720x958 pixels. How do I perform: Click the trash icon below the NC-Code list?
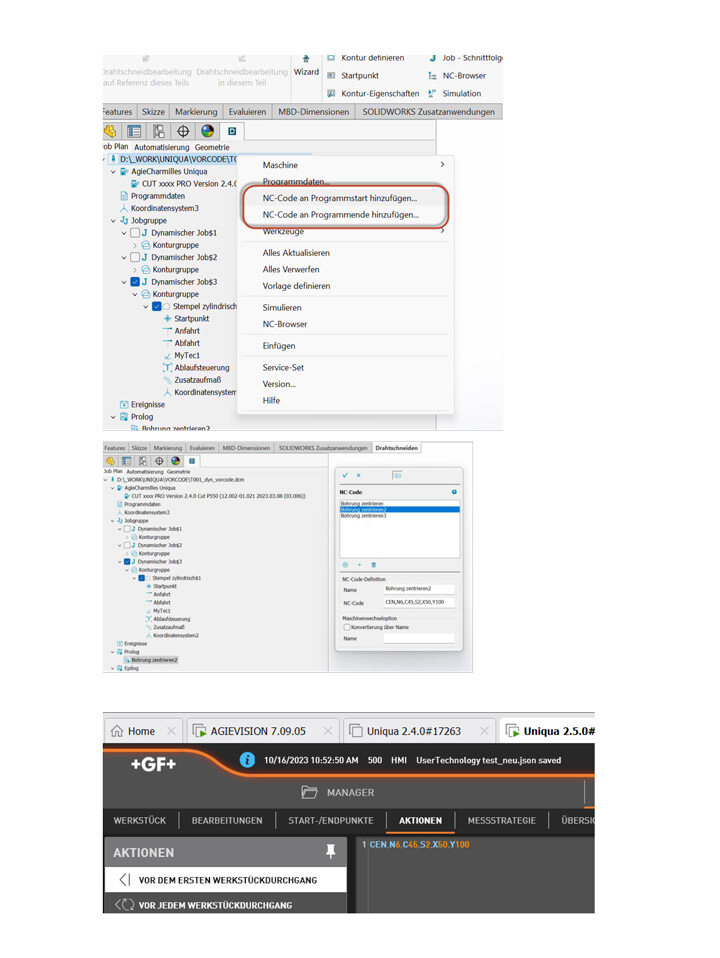tap(373, 565)
